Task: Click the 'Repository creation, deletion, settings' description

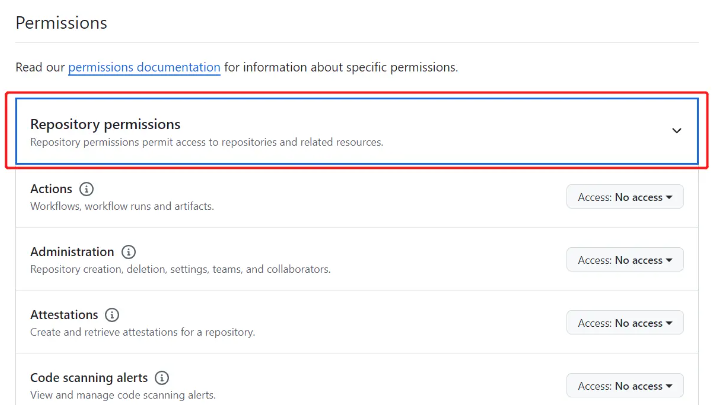Action: click(x=180, y=269)
